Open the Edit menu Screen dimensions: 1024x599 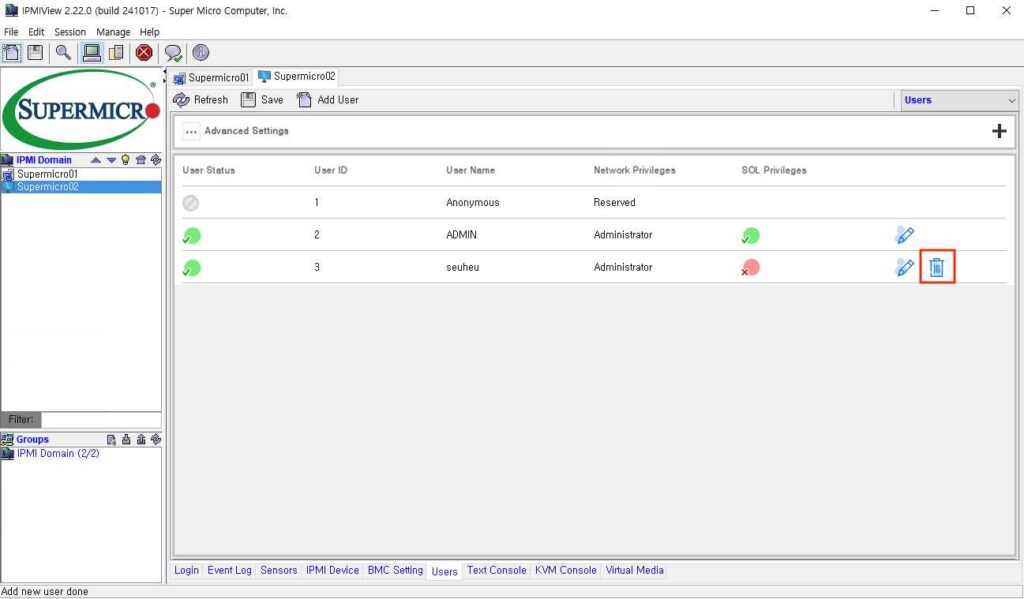(36, 31)
